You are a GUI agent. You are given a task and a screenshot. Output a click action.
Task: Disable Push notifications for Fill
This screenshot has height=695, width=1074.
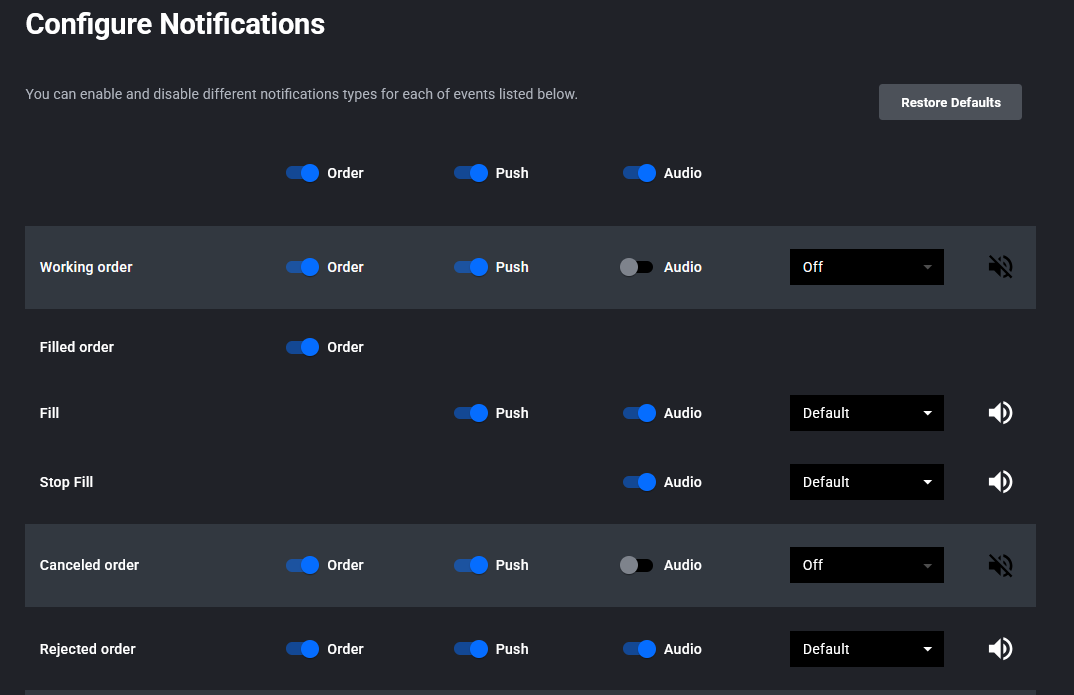point(471,413)
